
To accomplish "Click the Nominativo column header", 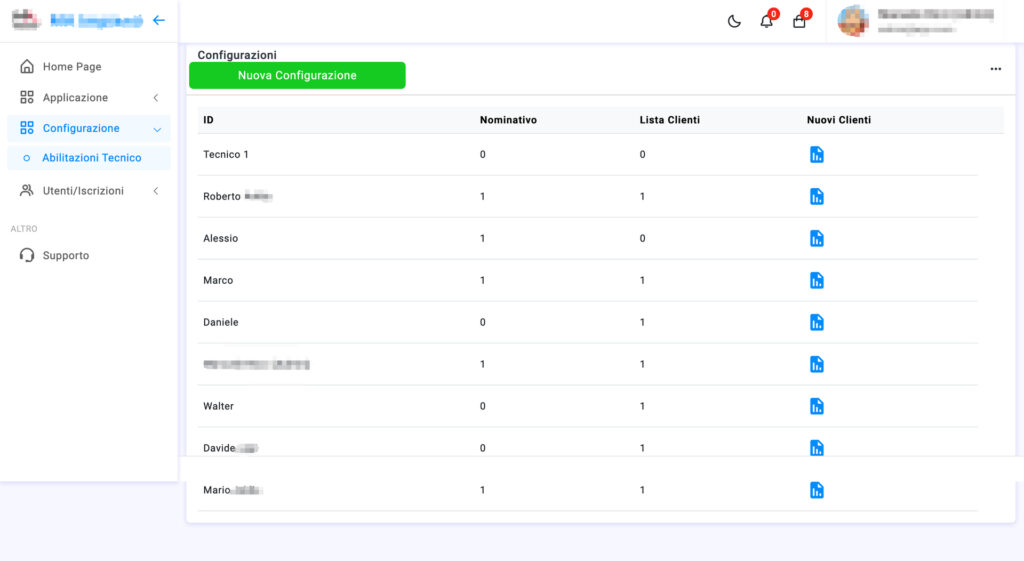I will pyautogui.click(x=508, y=120).
